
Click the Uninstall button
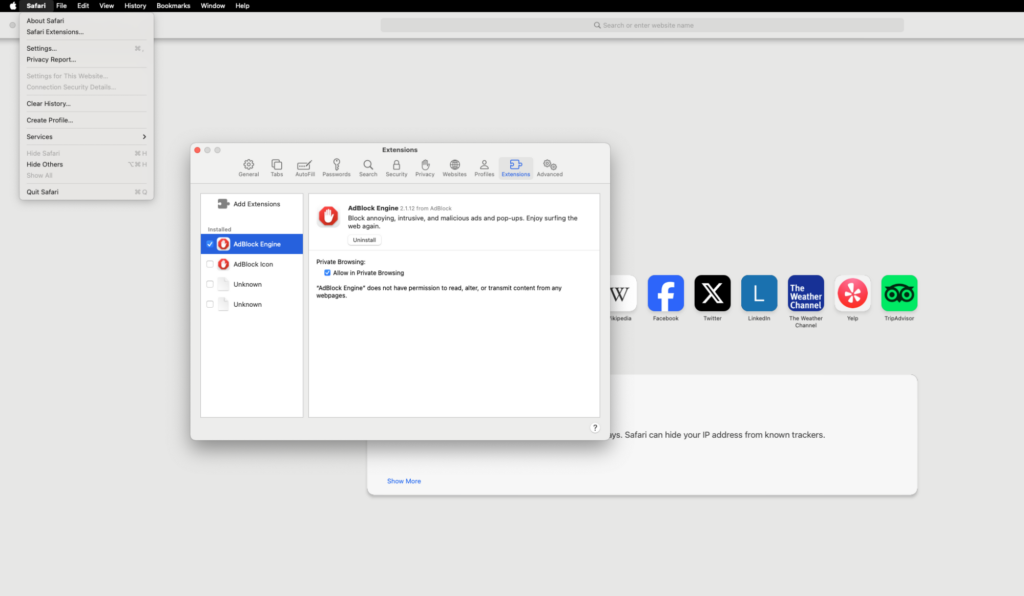364,240
